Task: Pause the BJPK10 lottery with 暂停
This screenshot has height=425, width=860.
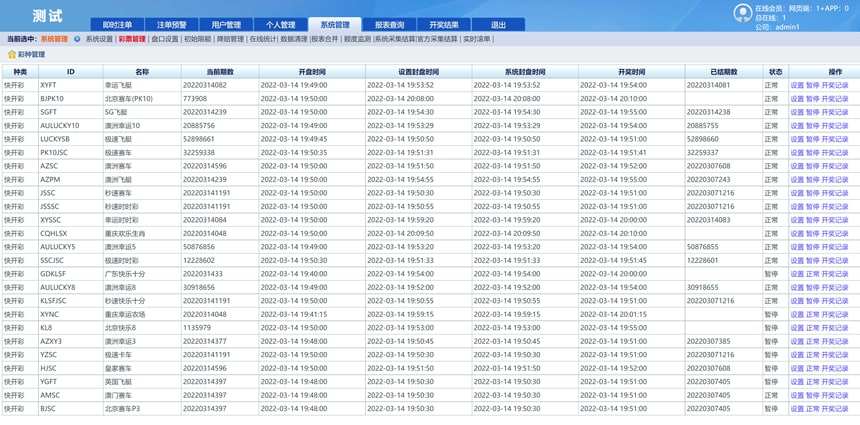Action: point(812,99)
